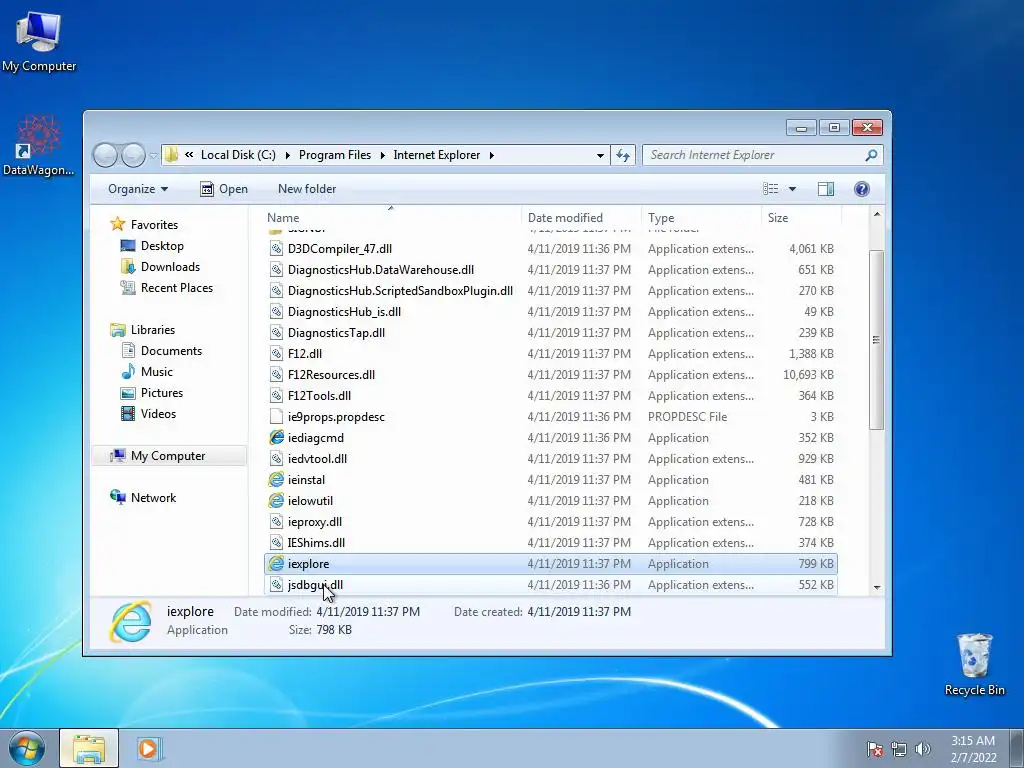Click the network tray icon

[899, 749]
